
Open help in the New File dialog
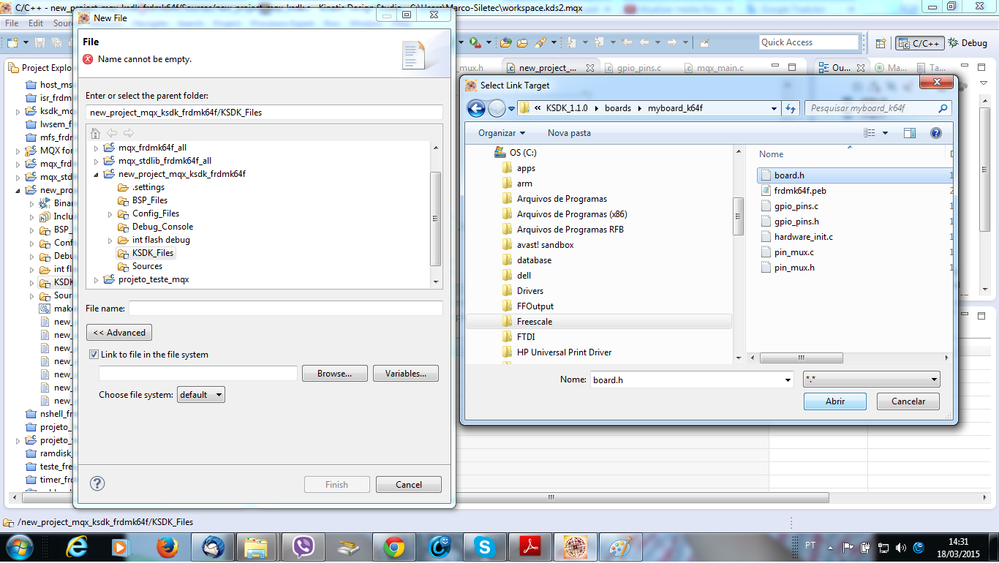coord(97,483)
